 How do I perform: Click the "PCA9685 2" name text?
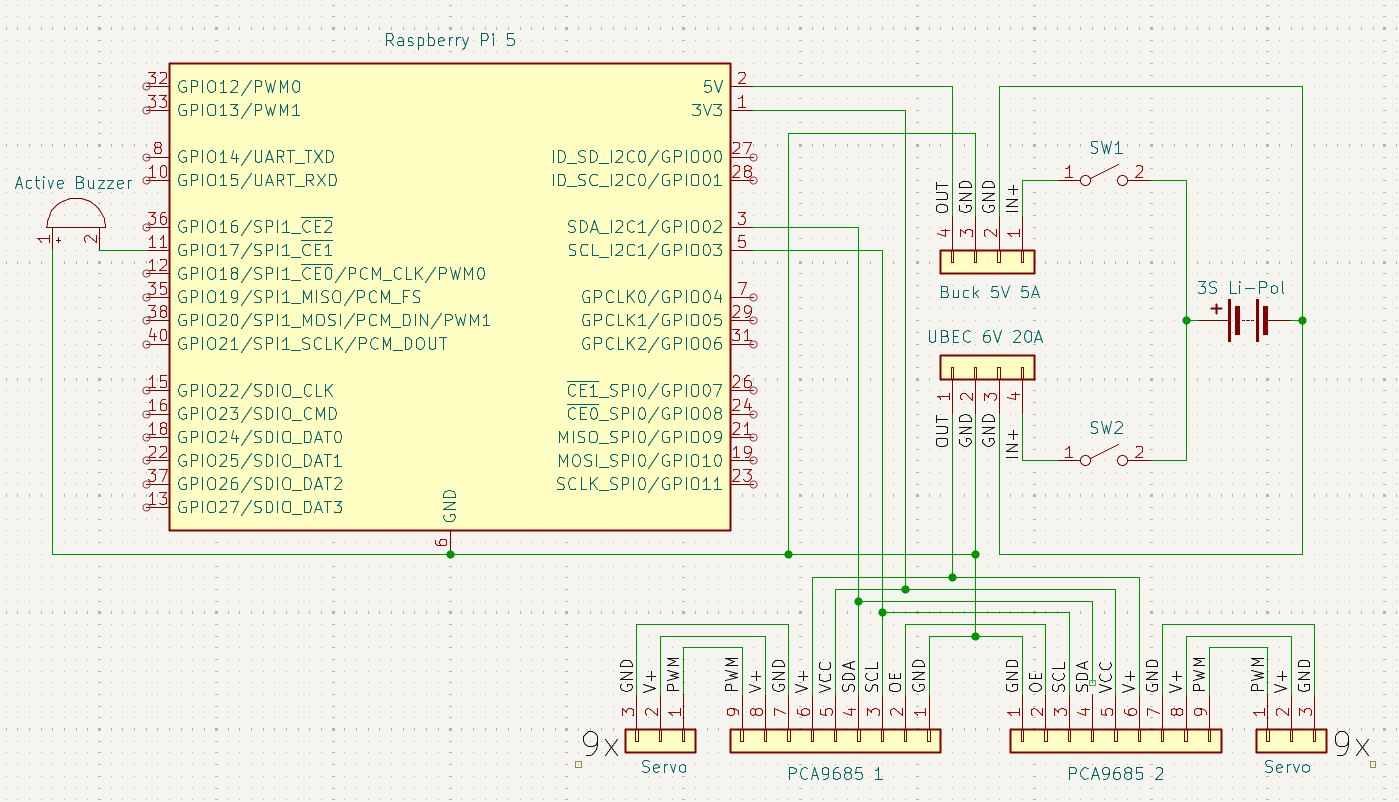coord(1115,773)
